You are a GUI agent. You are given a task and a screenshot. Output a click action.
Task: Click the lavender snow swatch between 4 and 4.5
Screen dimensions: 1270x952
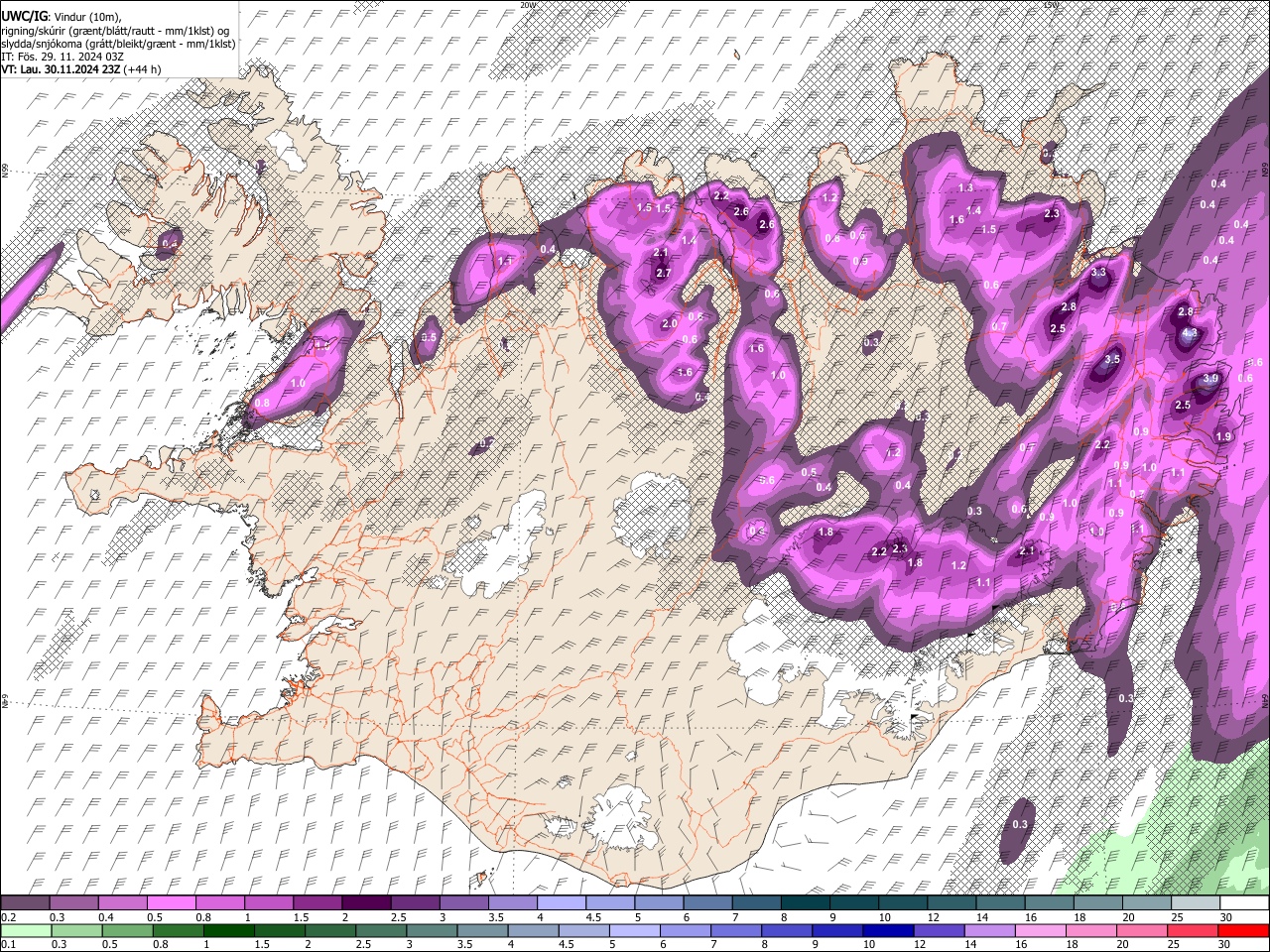click(561, 903)
